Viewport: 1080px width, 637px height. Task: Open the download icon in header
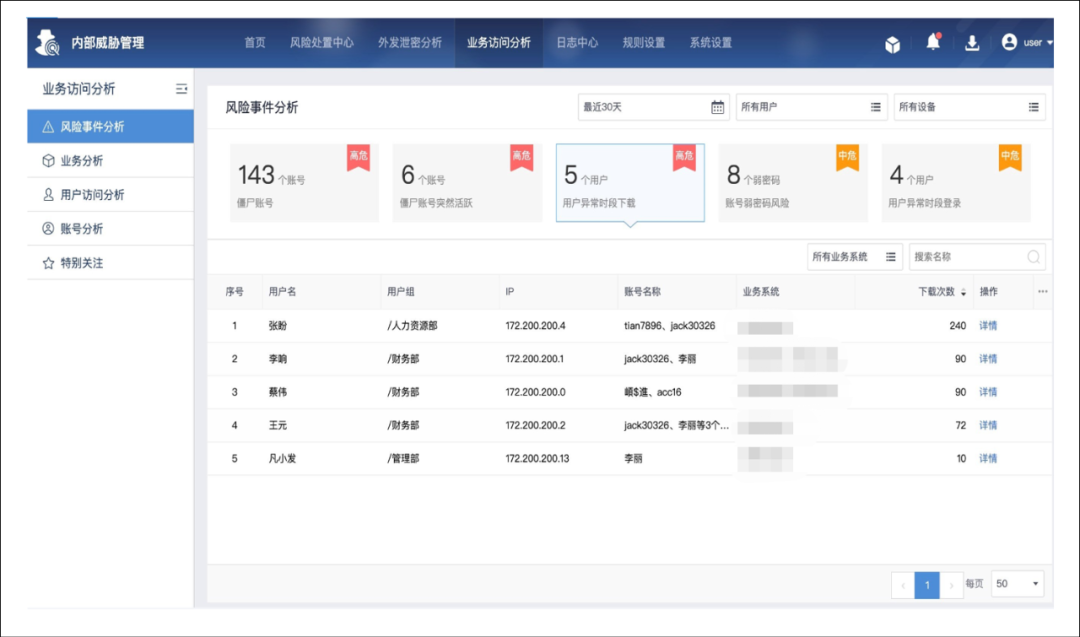[971, 43]
